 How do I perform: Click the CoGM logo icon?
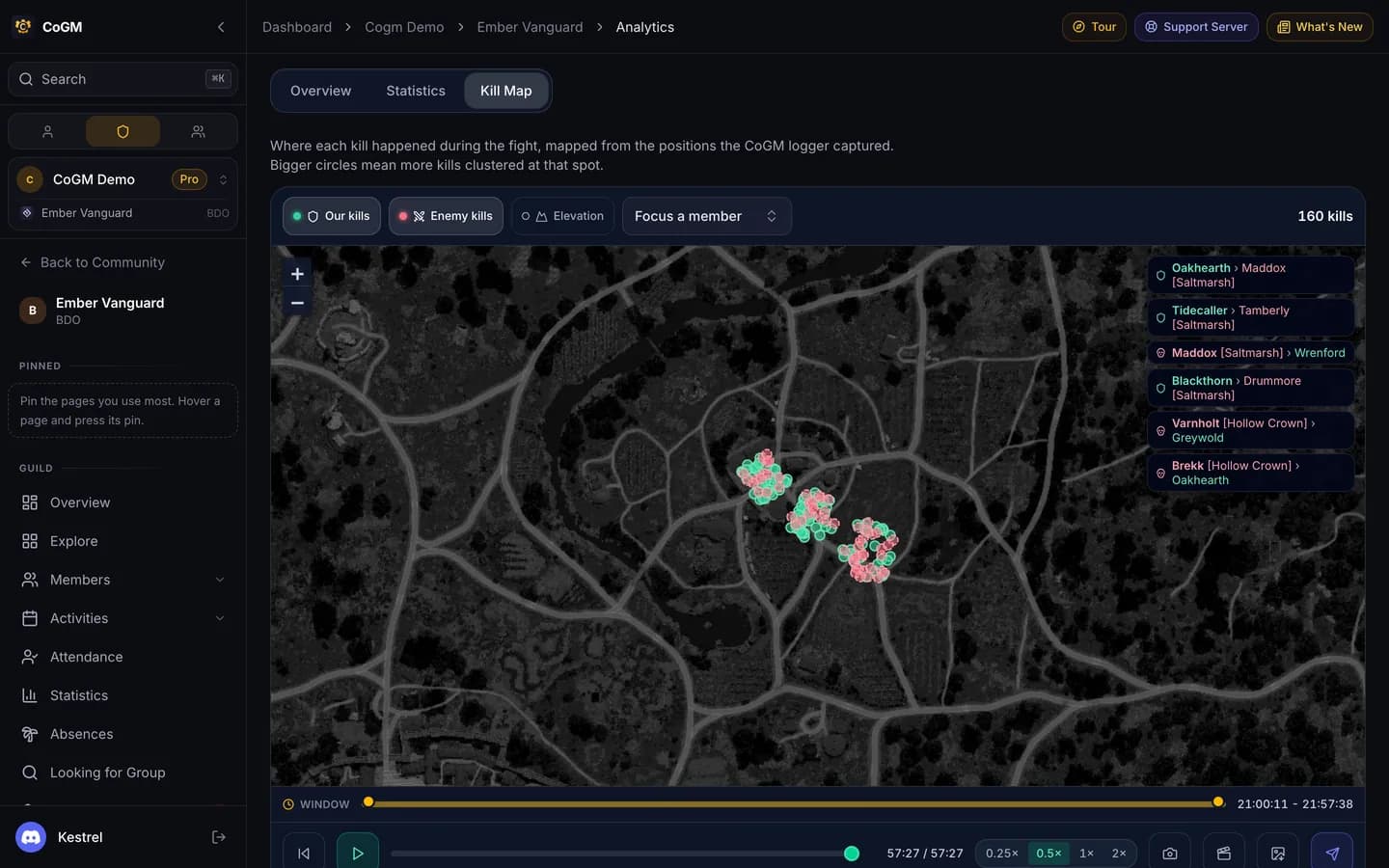23,27
